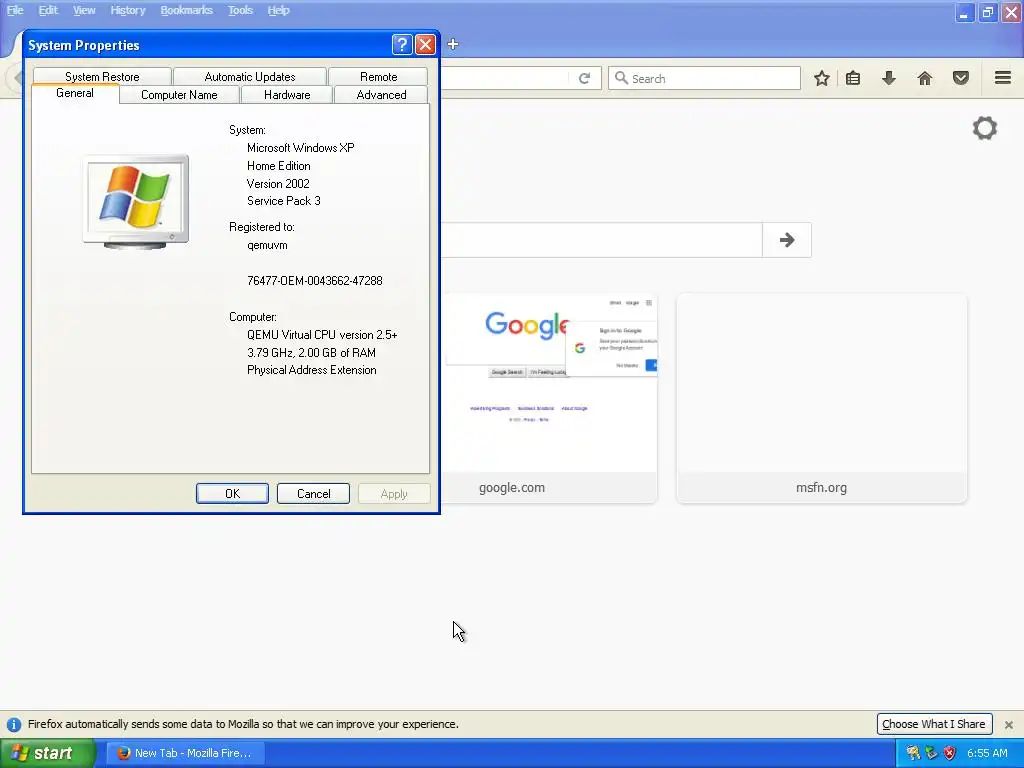Open the Advanced tab
1024x768 pixels.
381,95
